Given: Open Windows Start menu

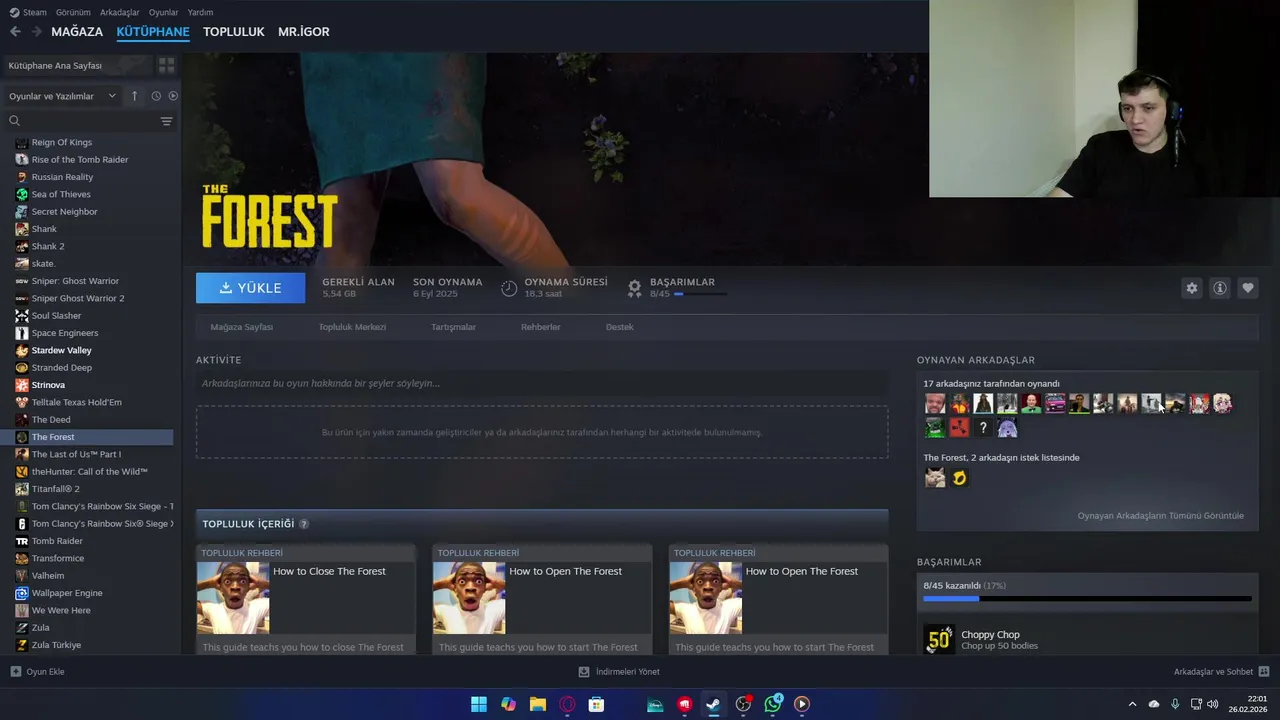Looking at the screenshot, I should tap(479, 704).
